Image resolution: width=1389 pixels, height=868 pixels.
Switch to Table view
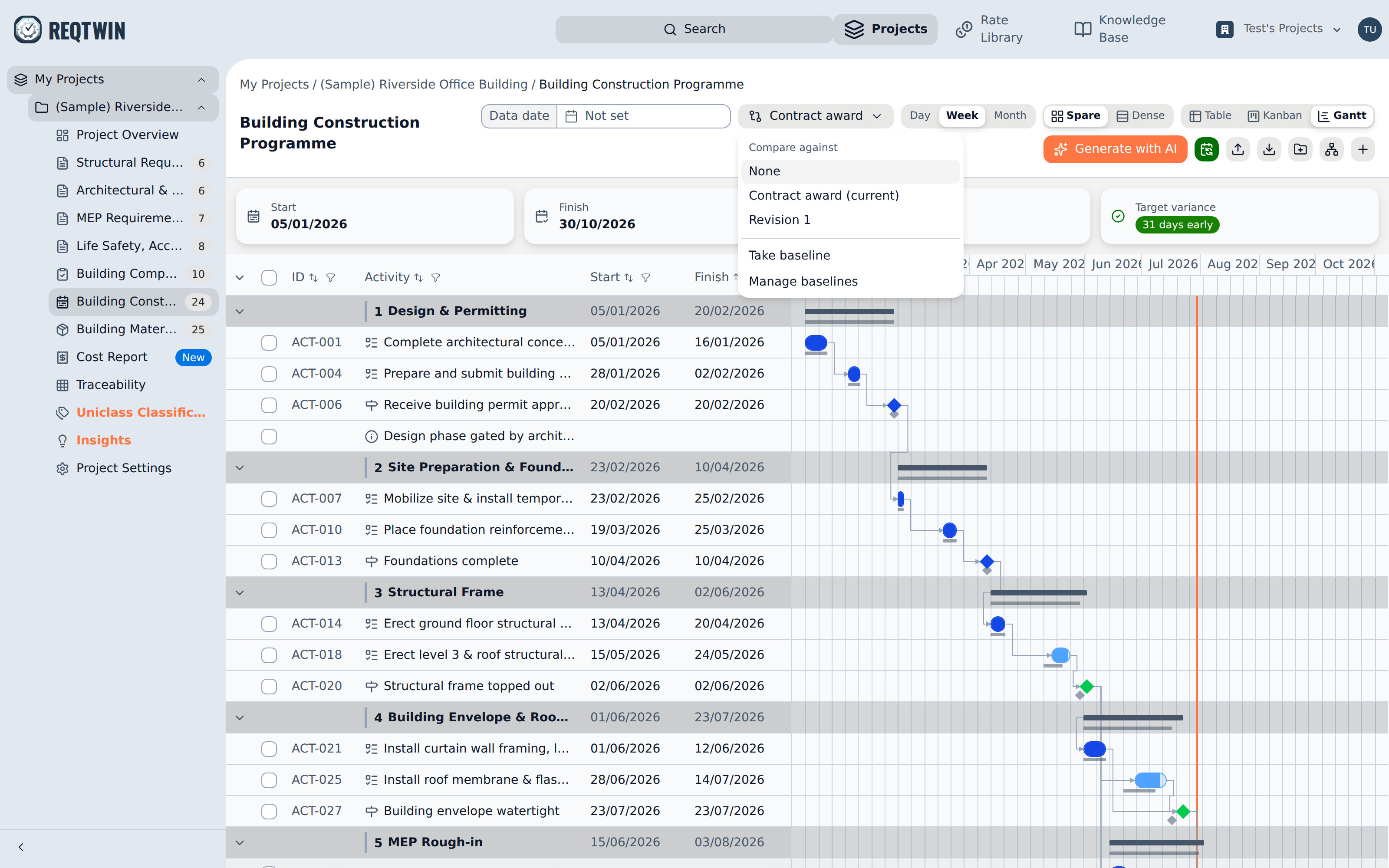1211,116
